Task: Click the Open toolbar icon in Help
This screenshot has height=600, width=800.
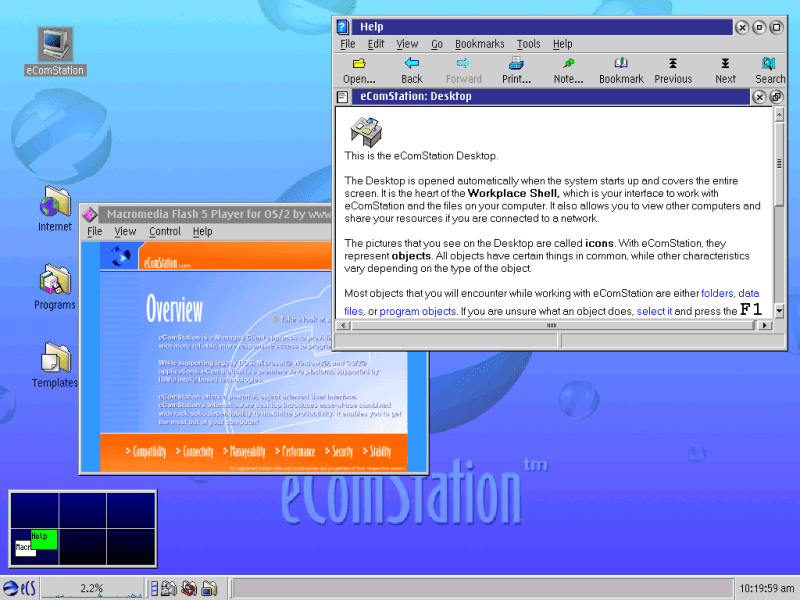Action: pos(359,69)
